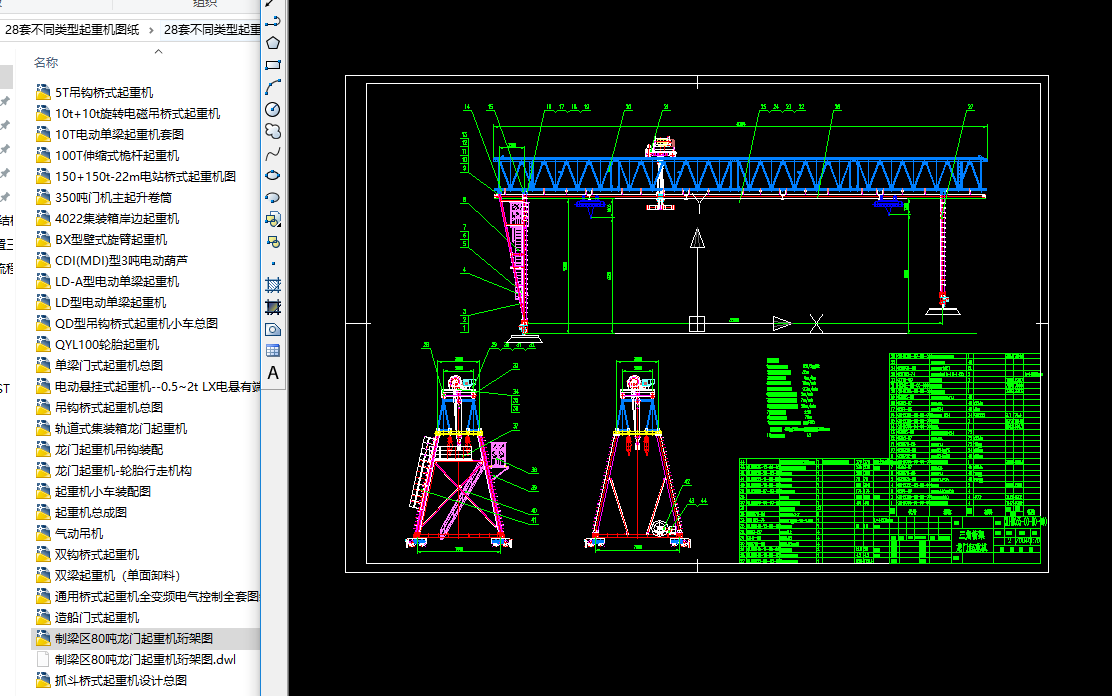Select the Hatch tool icon
The height and width of the screenshot is (696, 1112).
click(x=272, y=285)
